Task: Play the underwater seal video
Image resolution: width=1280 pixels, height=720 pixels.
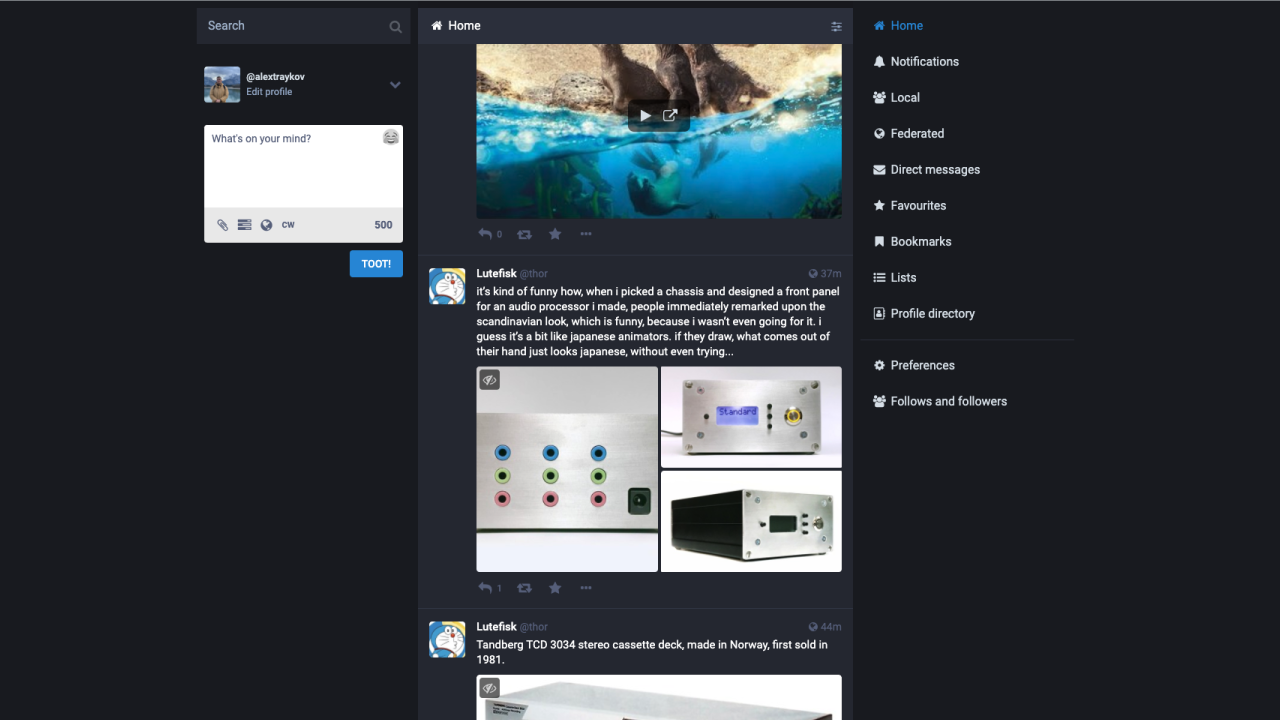Action: 645,115
